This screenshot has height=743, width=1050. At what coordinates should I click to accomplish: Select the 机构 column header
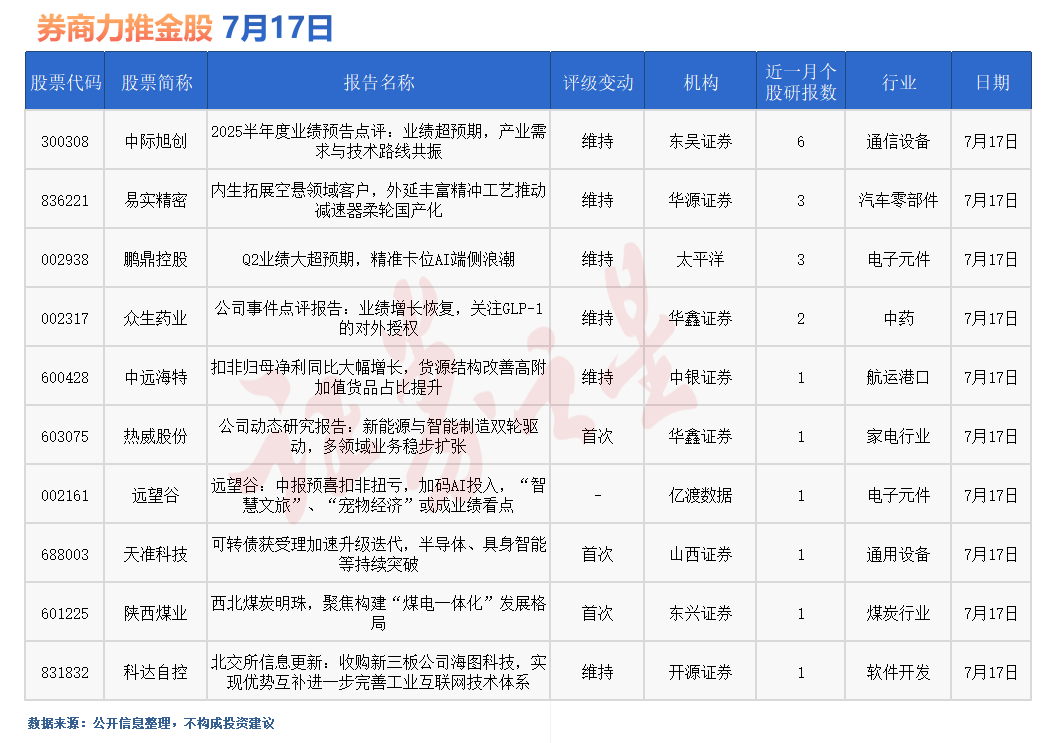(700, 82)
